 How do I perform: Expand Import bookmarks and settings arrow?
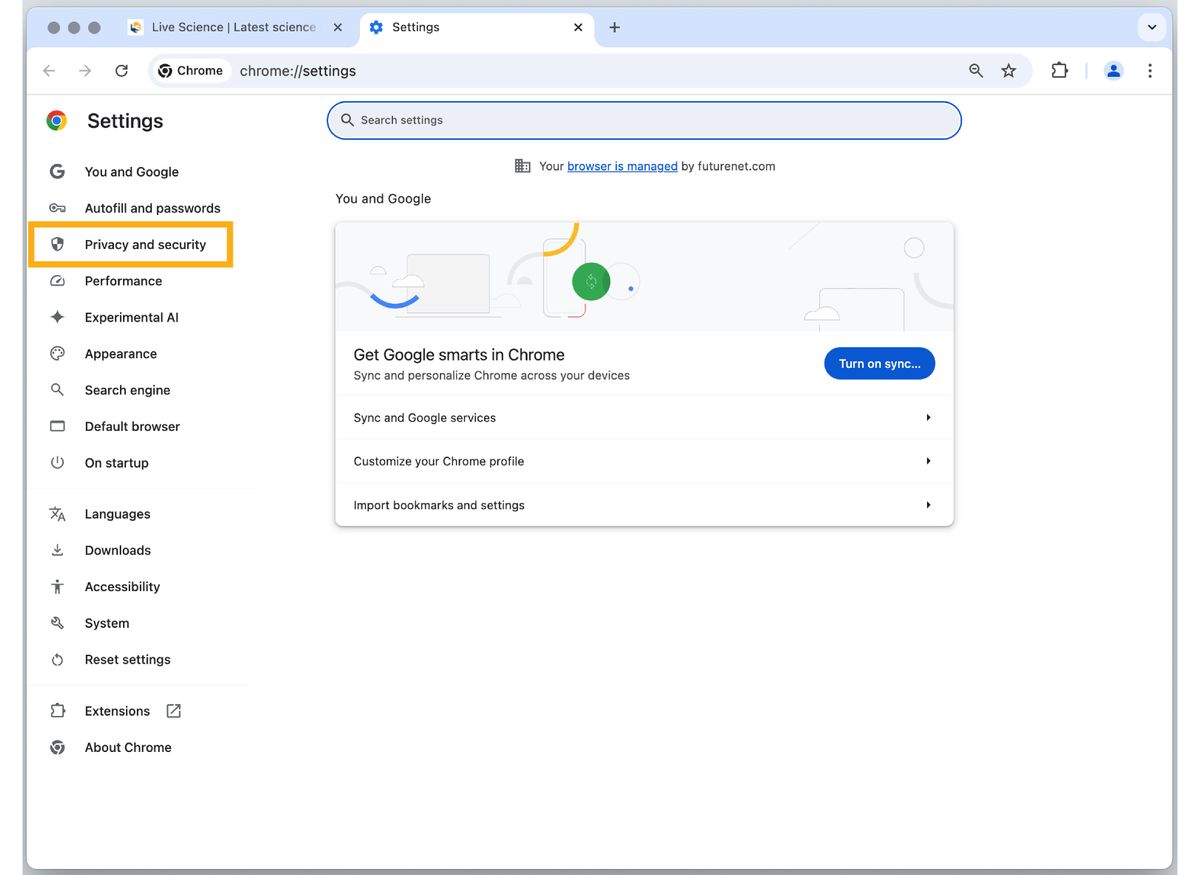tap(928, 505)
